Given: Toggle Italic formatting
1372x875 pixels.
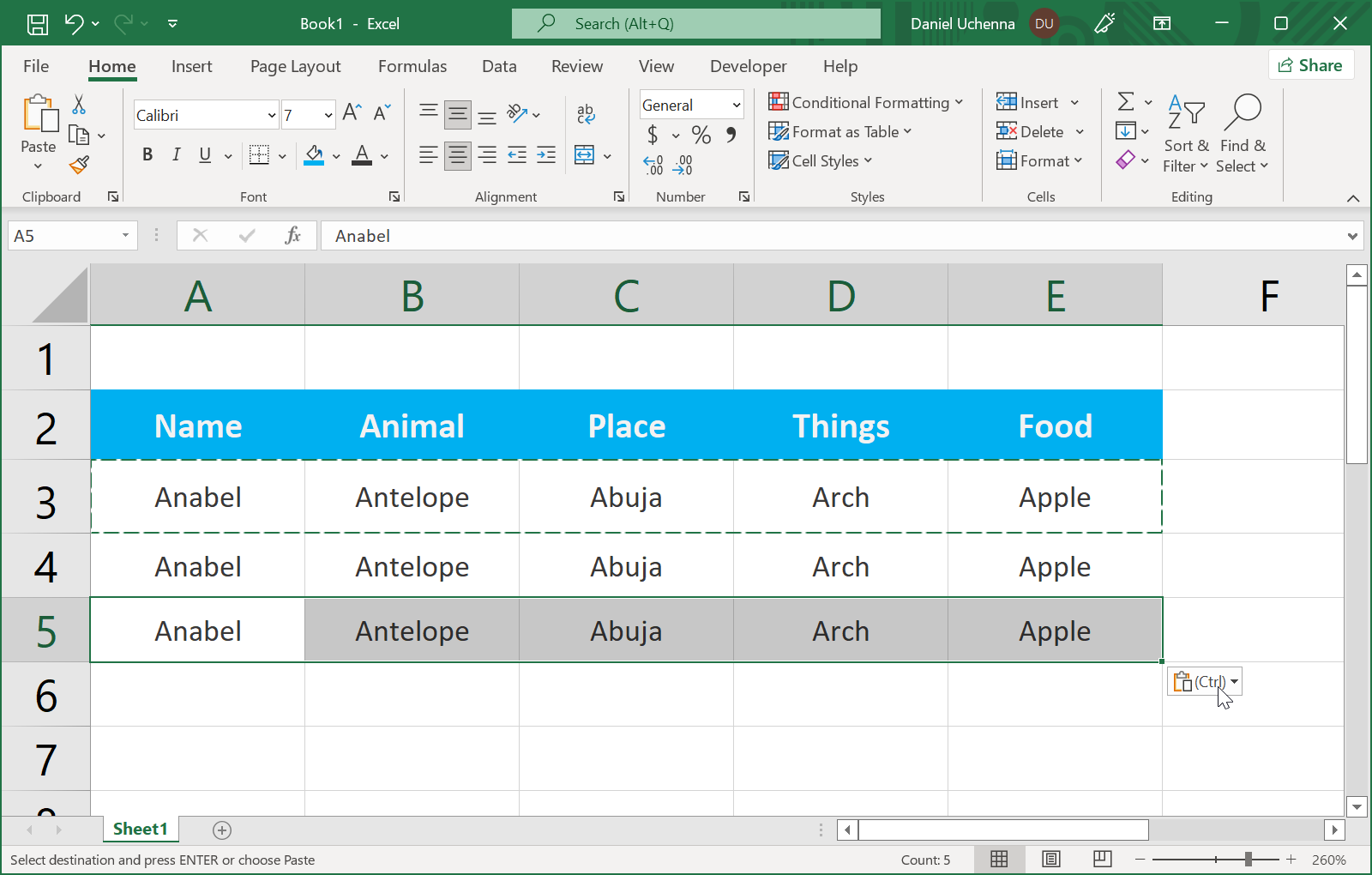Looking at the screenshot, I should [x=176, y=154].
